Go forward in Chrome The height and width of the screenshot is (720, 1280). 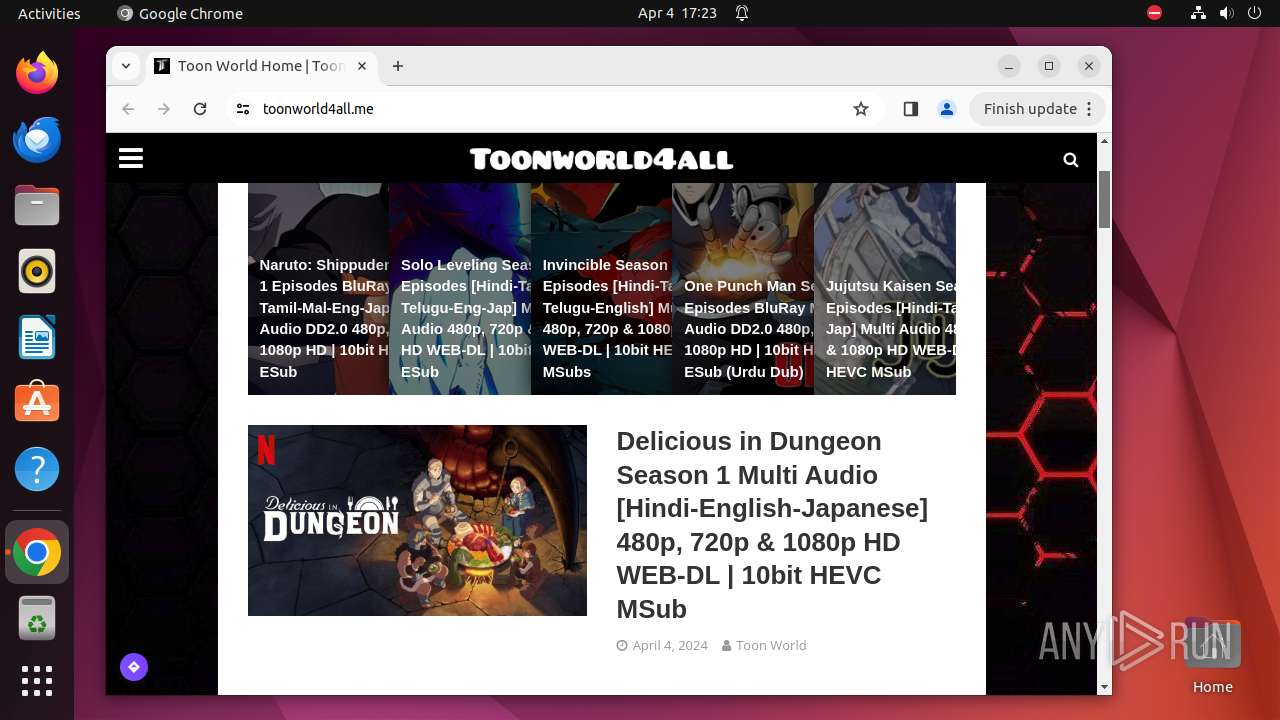[x=164, y=109]
